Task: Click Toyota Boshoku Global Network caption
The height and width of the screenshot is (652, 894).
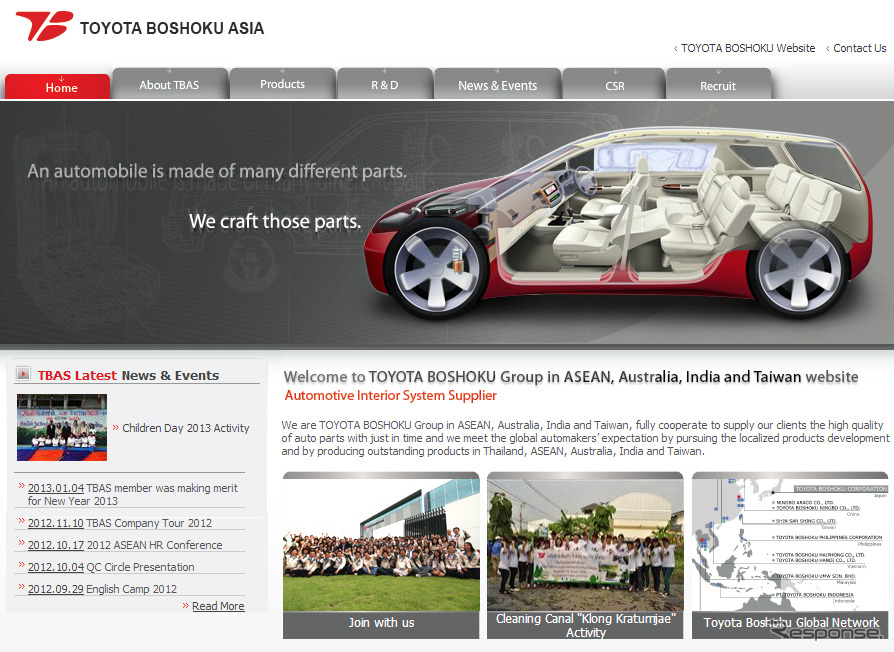Action: coord(790,624)
